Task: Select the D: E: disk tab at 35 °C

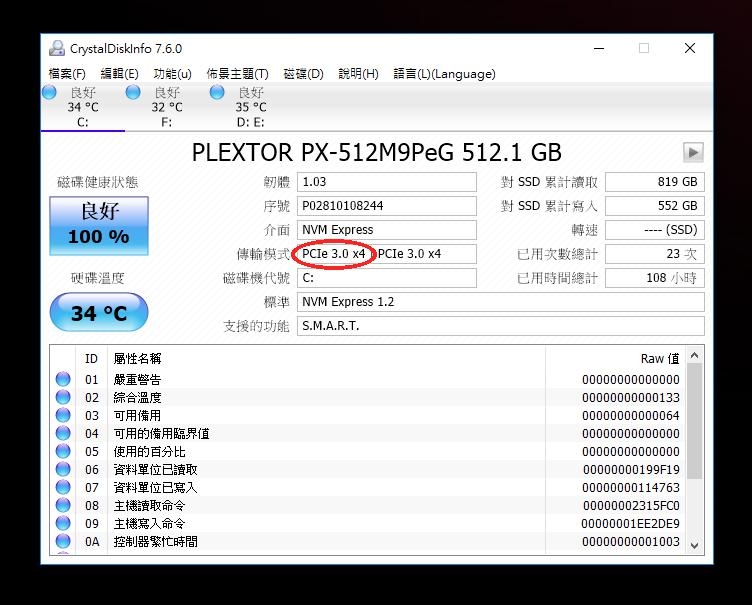Action: pyautogui.click(x=251, y=107)
